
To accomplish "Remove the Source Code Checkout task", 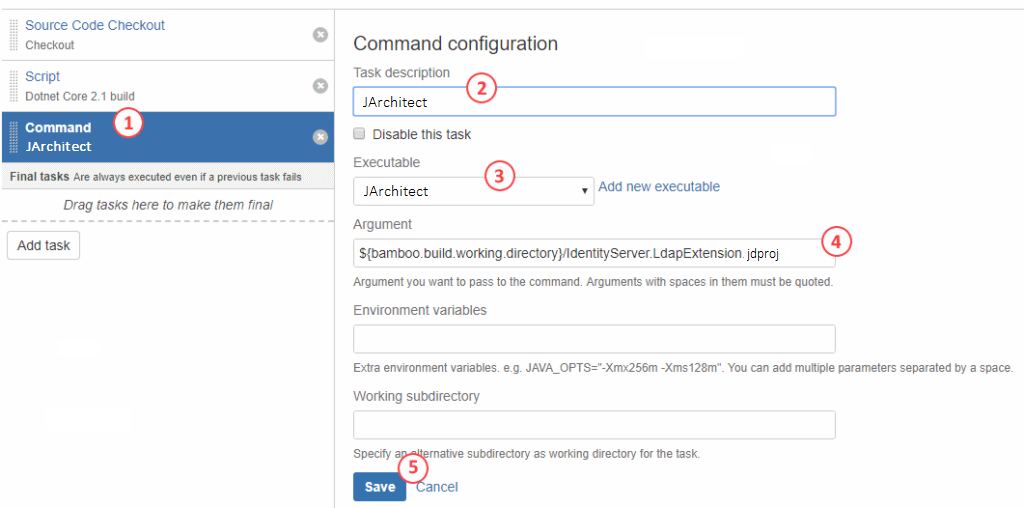I will (320, 35).
